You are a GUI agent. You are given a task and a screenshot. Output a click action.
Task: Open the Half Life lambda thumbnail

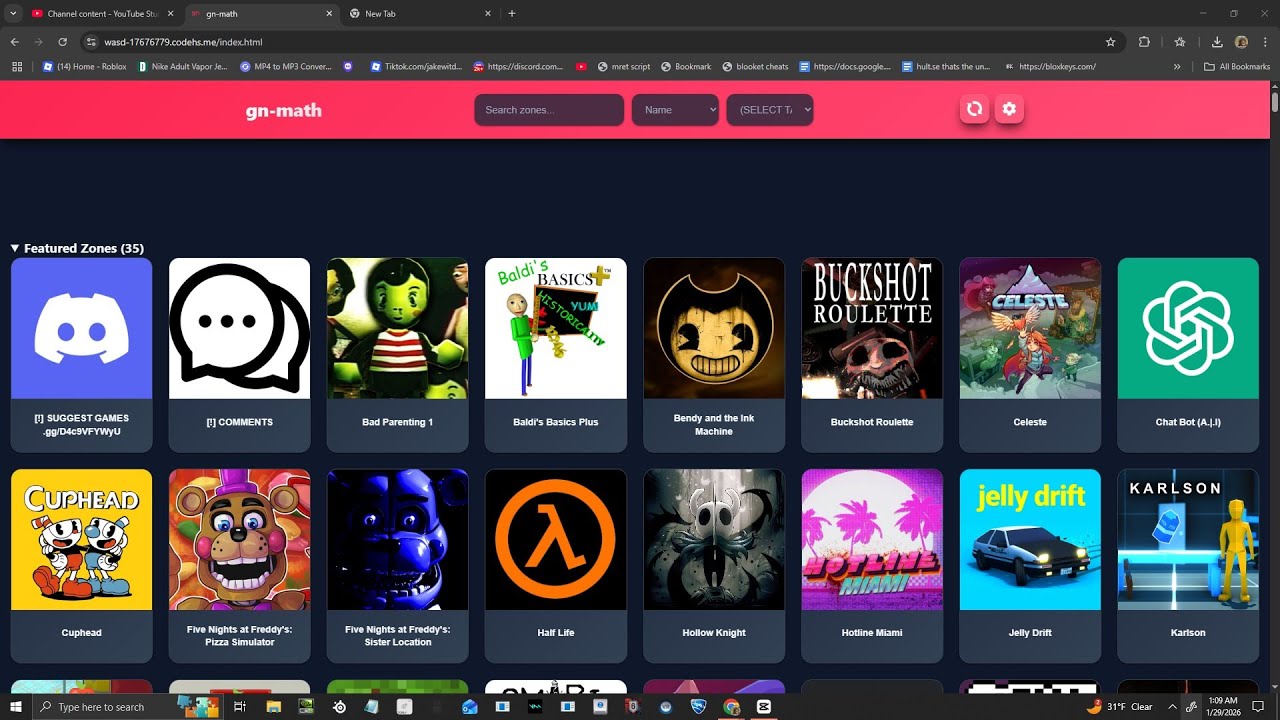tap(556, 539)
